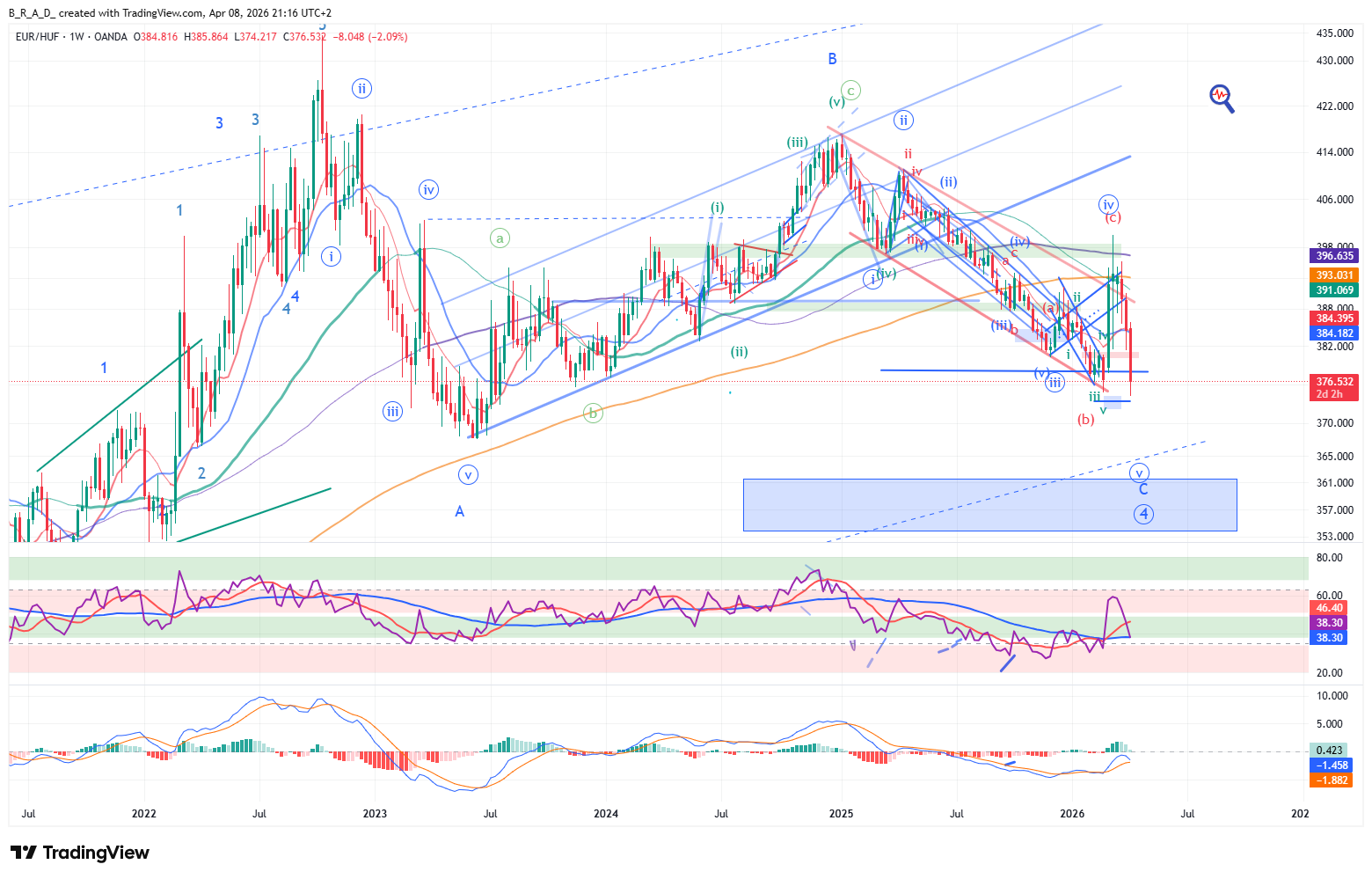
Task: Select the large blue 'A' wave label
Action: pyautogui.click(x=459, y=511)
